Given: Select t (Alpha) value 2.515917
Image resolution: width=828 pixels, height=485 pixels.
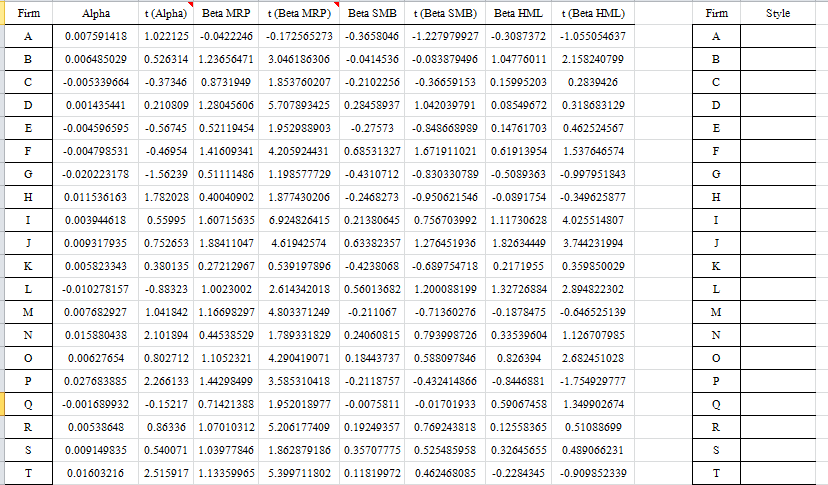Looking at the screenshot, I should pos(166,473).
